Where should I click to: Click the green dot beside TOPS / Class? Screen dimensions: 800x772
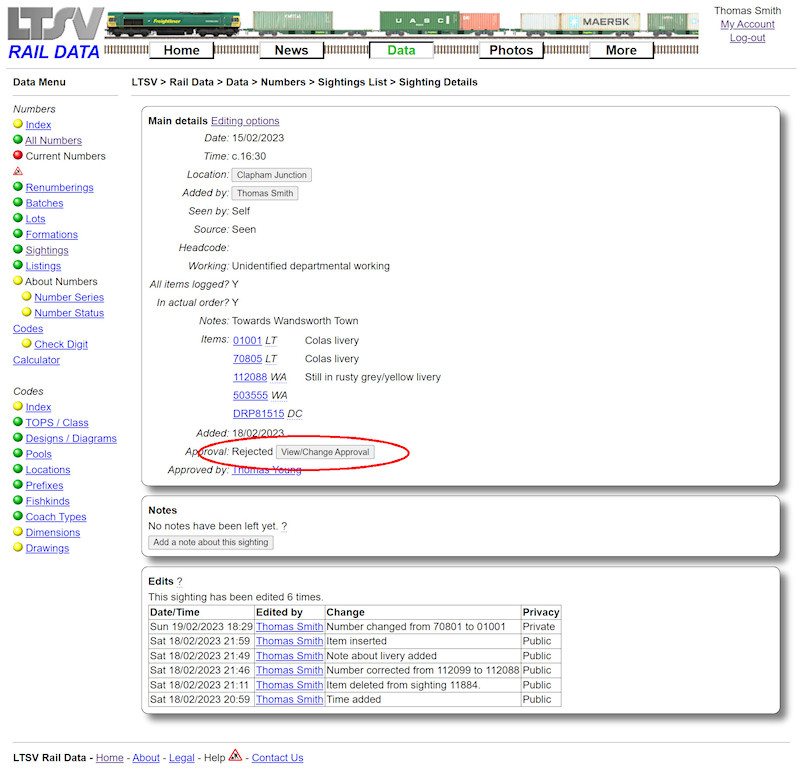click(x=17, y=423)
